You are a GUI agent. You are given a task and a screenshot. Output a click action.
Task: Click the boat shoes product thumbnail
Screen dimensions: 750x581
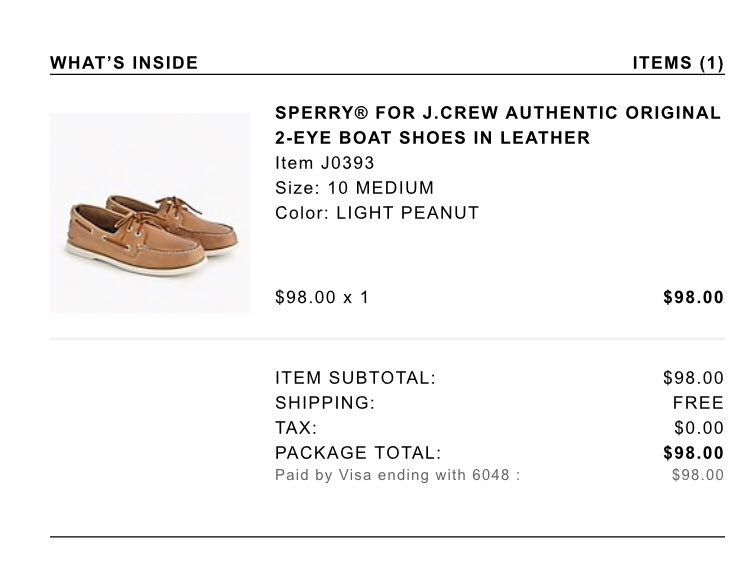tap(150, 213)
